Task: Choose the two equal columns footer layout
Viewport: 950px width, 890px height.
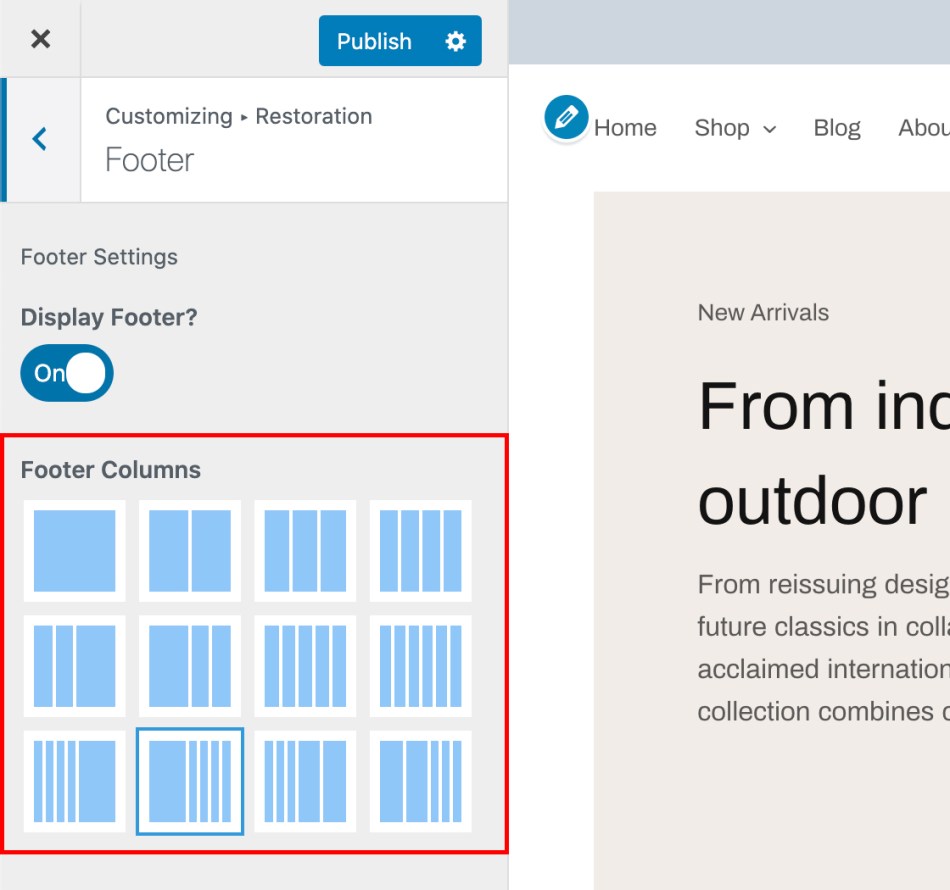Action: pos(190,551)
